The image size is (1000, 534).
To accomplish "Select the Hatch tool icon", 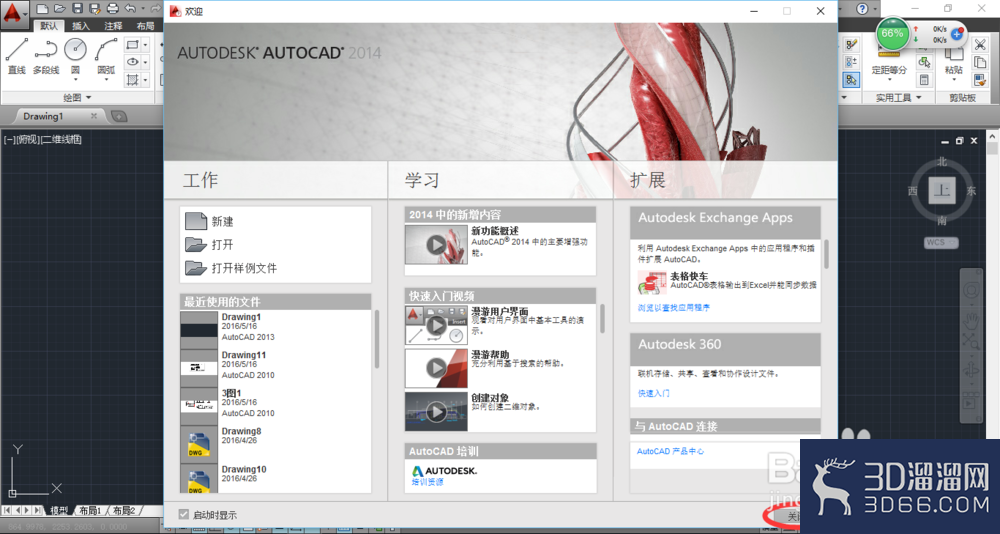I will click(132, 80).
